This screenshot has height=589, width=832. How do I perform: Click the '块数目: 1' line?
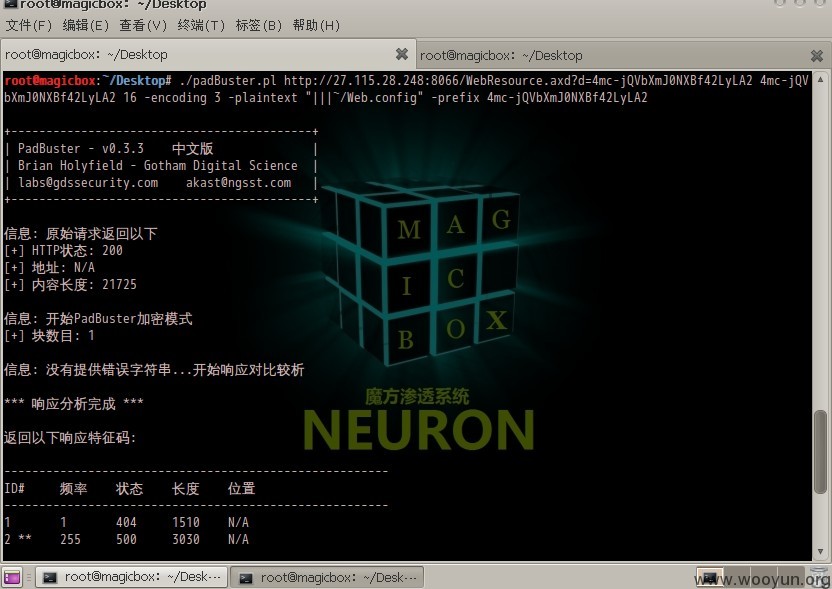pyautogui.click(x=49, y=335)
